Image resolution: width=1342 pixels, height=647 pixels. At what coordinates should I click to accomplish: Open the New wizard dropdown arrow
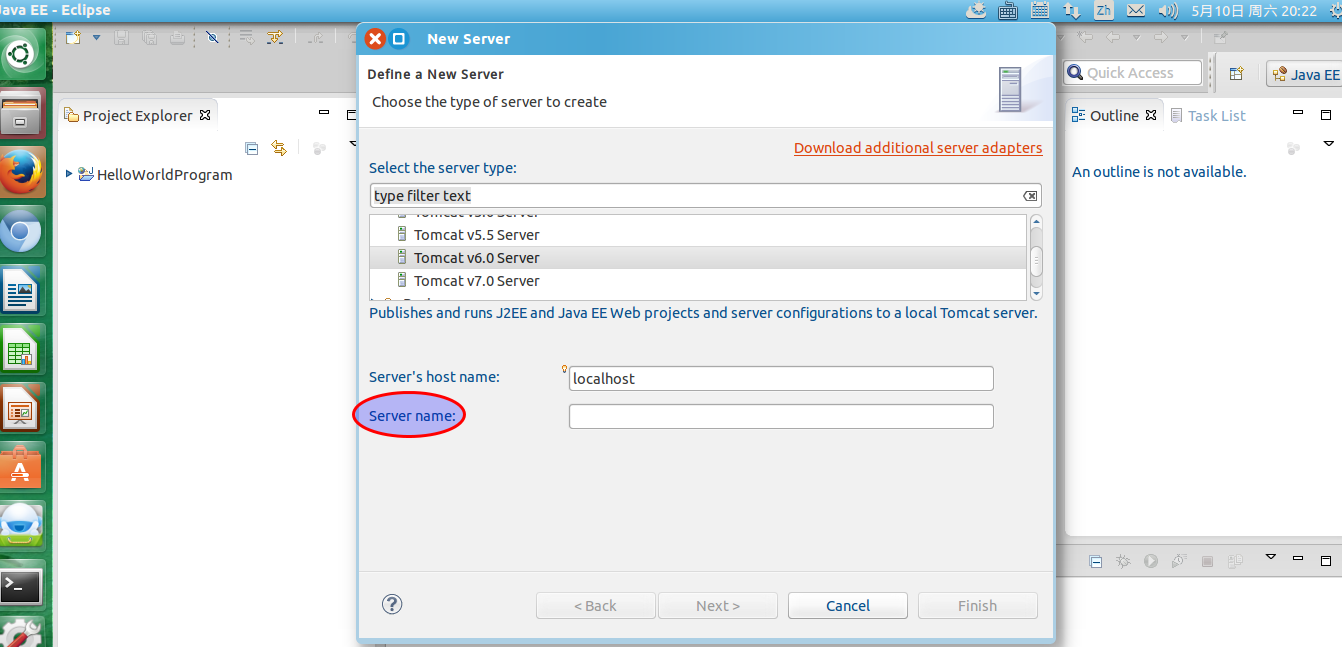pyautogui.click(x=96, y=38)
